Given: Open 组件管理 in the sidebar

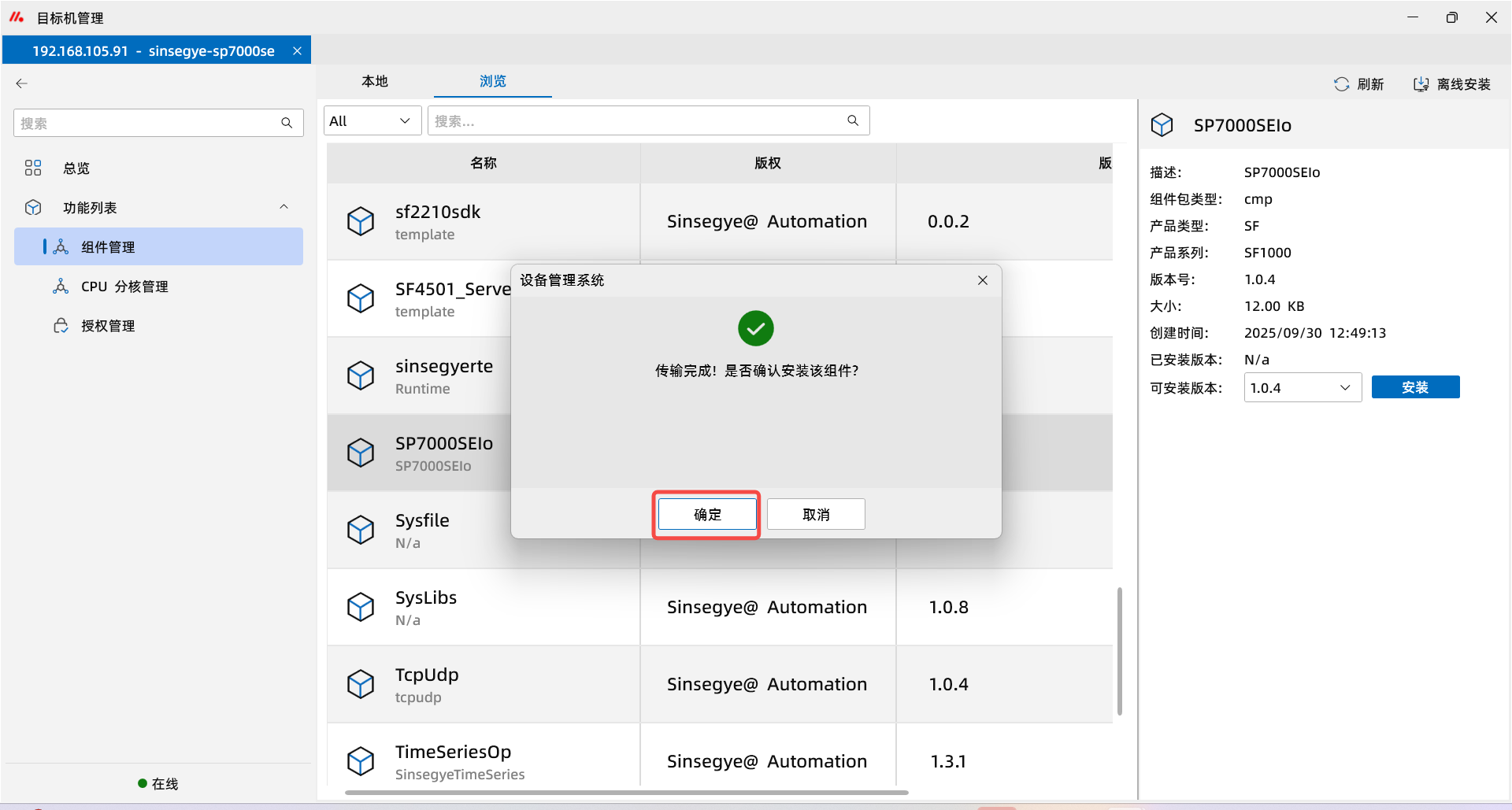Looking at the screenshot, I should pos(158,246).
